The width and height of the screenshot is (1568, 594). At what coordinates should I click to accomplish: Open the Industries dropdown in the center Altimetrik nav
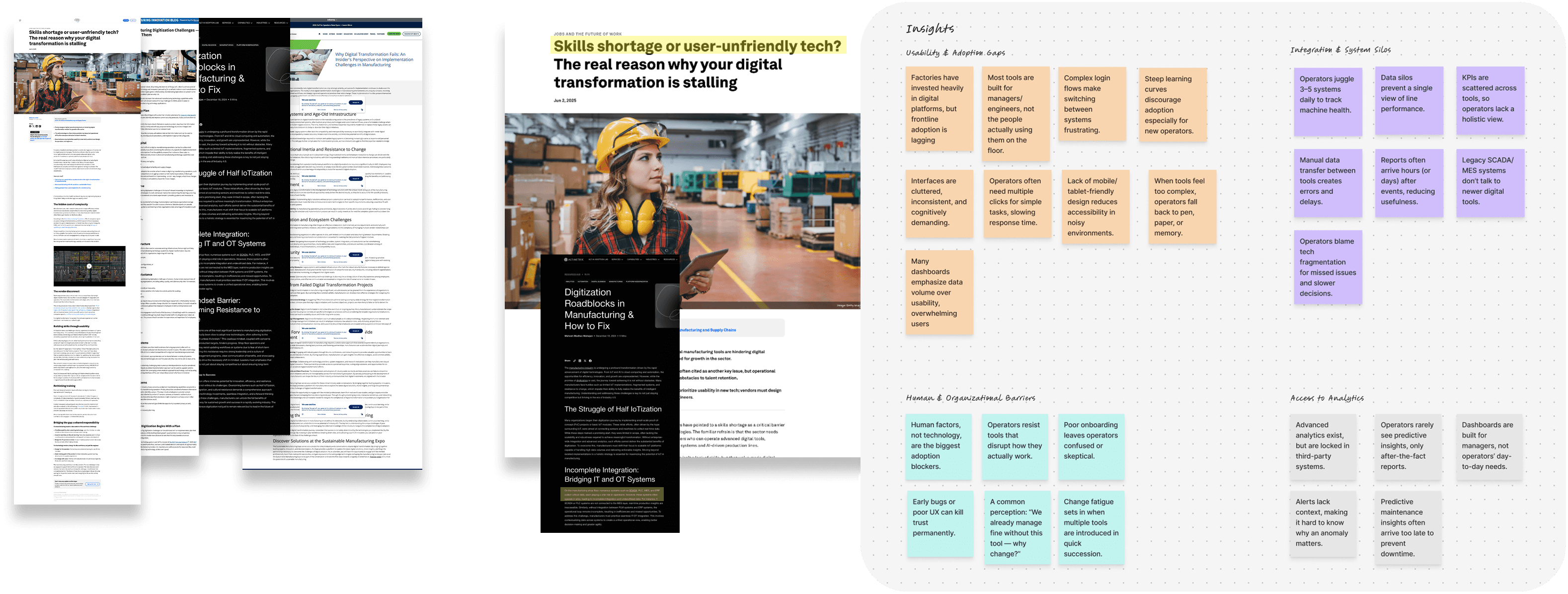pyautogui.click(x=652, y=259)
